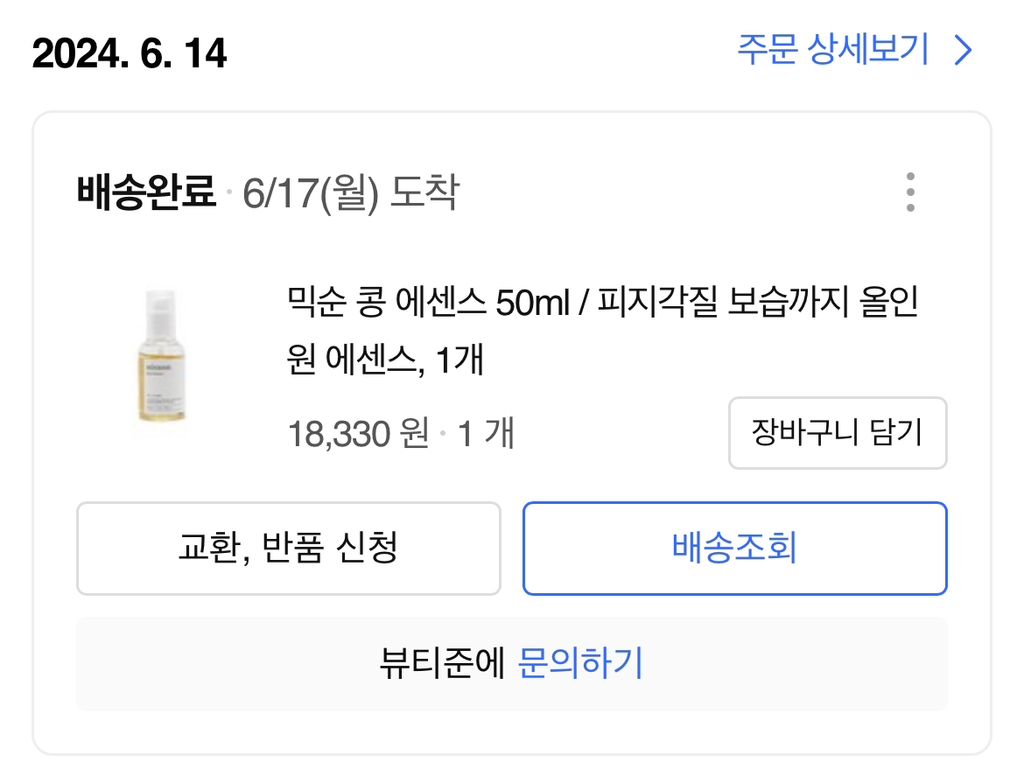Click the 원 에센스, 1개 title line

pyautogui.click(x=384, y=359)
